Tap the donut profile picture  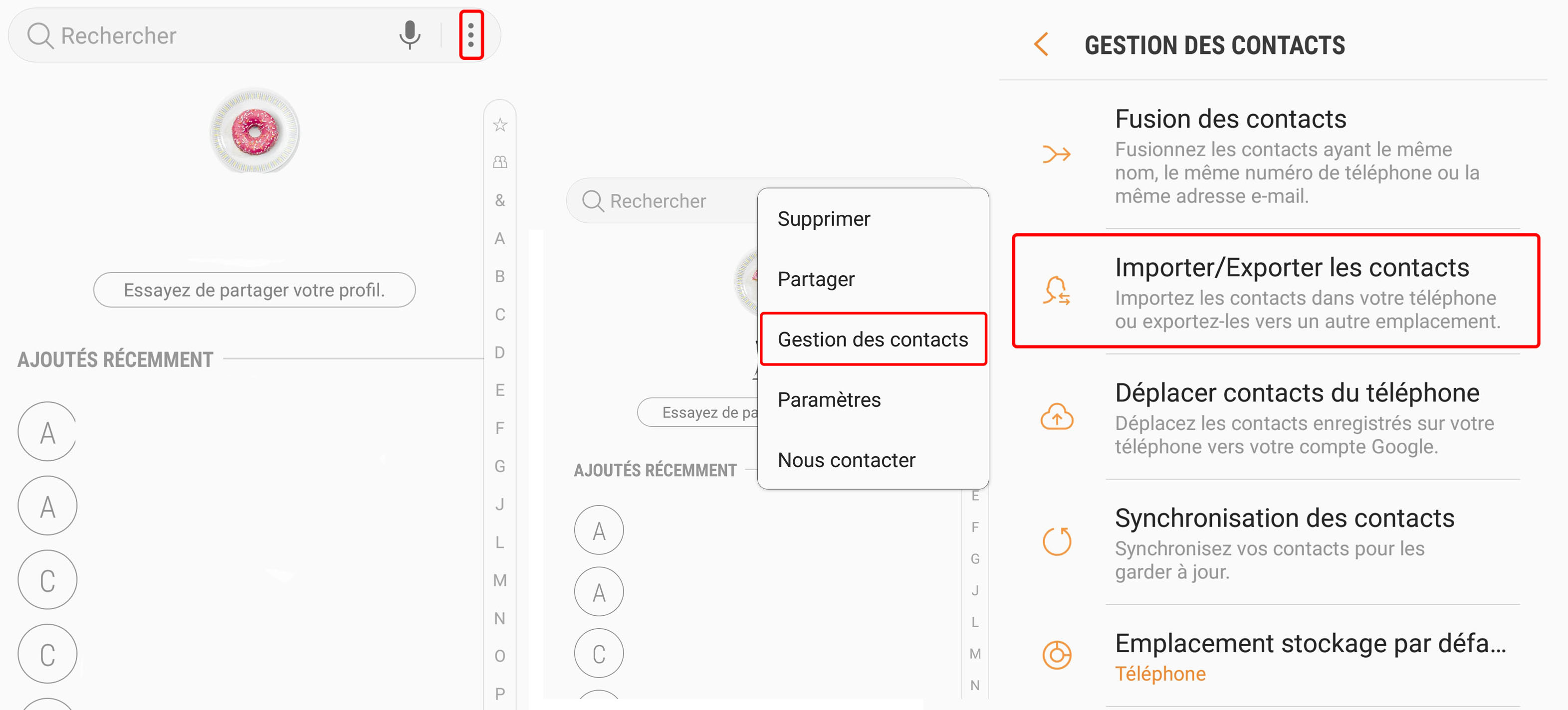[x=255, y=131]
